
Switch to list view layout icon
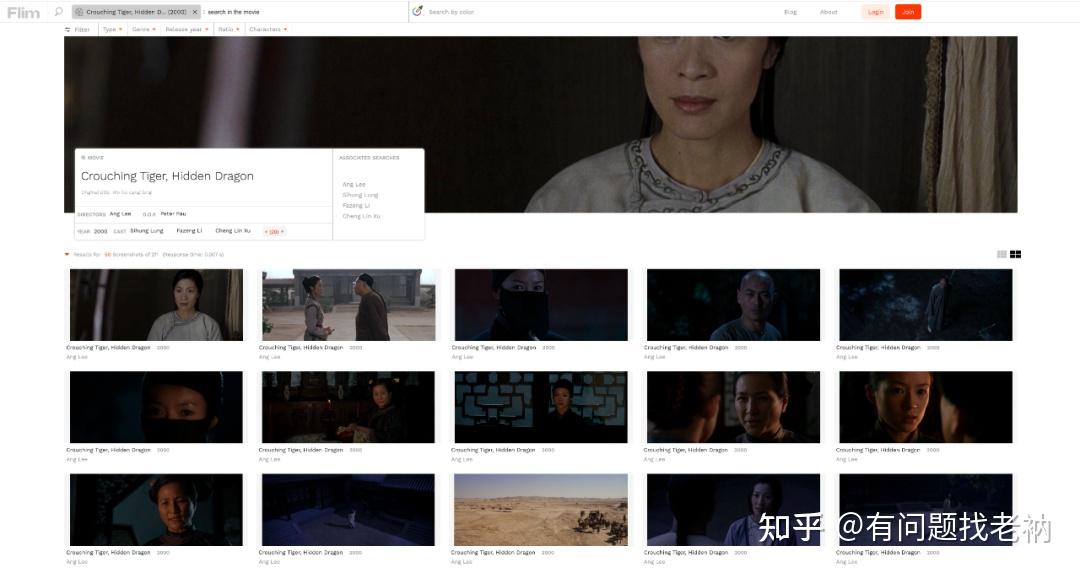pyautogui.click(x=1001, y=254)
